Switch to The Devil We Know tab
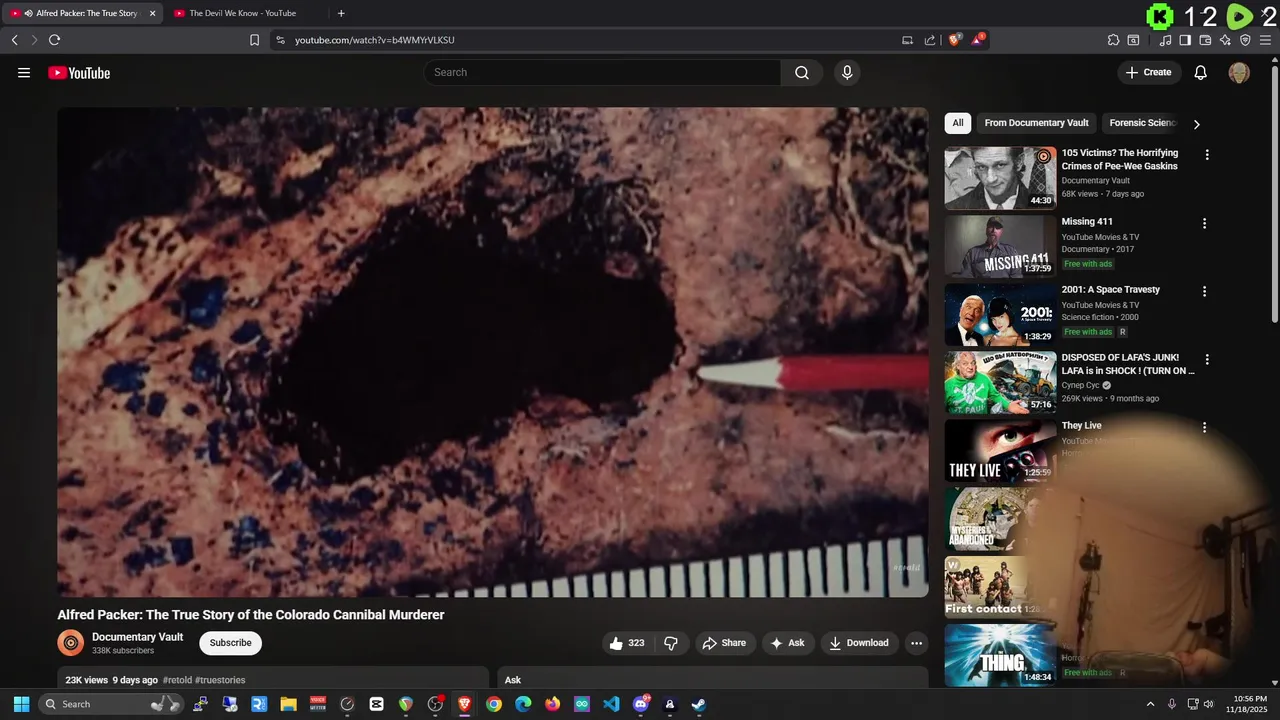Viewport: 1280px width, 720px height. (242, 13)
